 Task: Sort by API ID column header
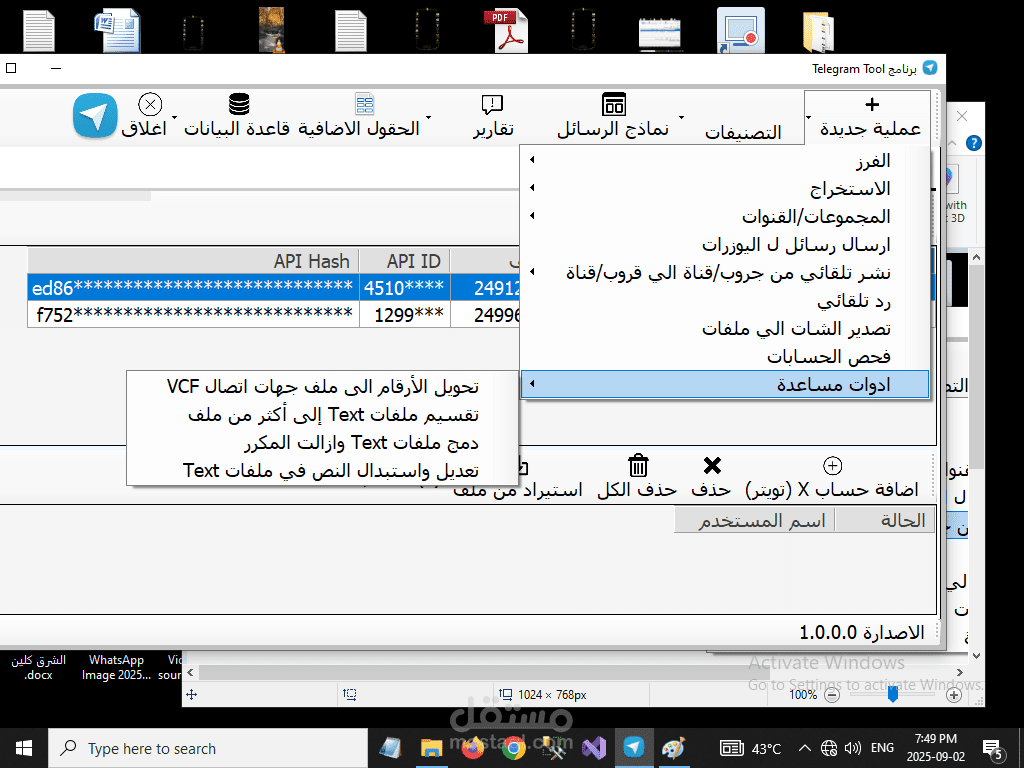[405, 261]
